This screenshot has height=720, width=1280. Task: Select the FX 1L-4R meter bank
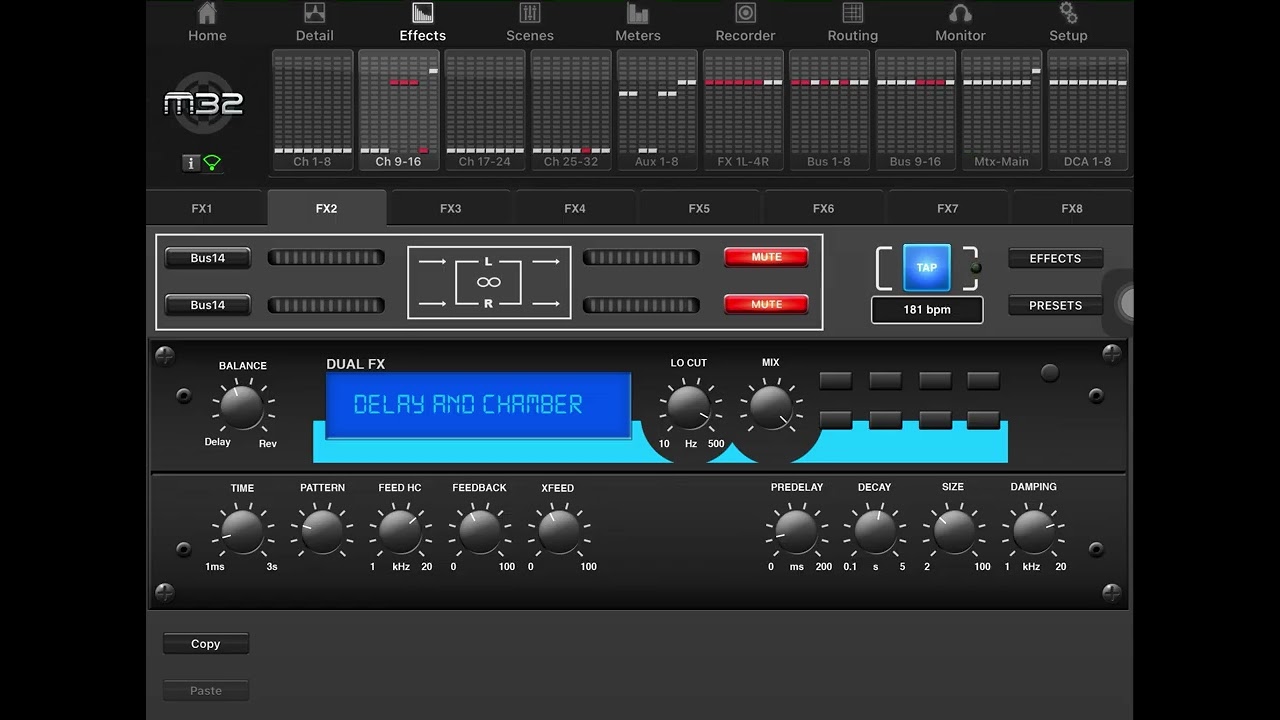743,110
